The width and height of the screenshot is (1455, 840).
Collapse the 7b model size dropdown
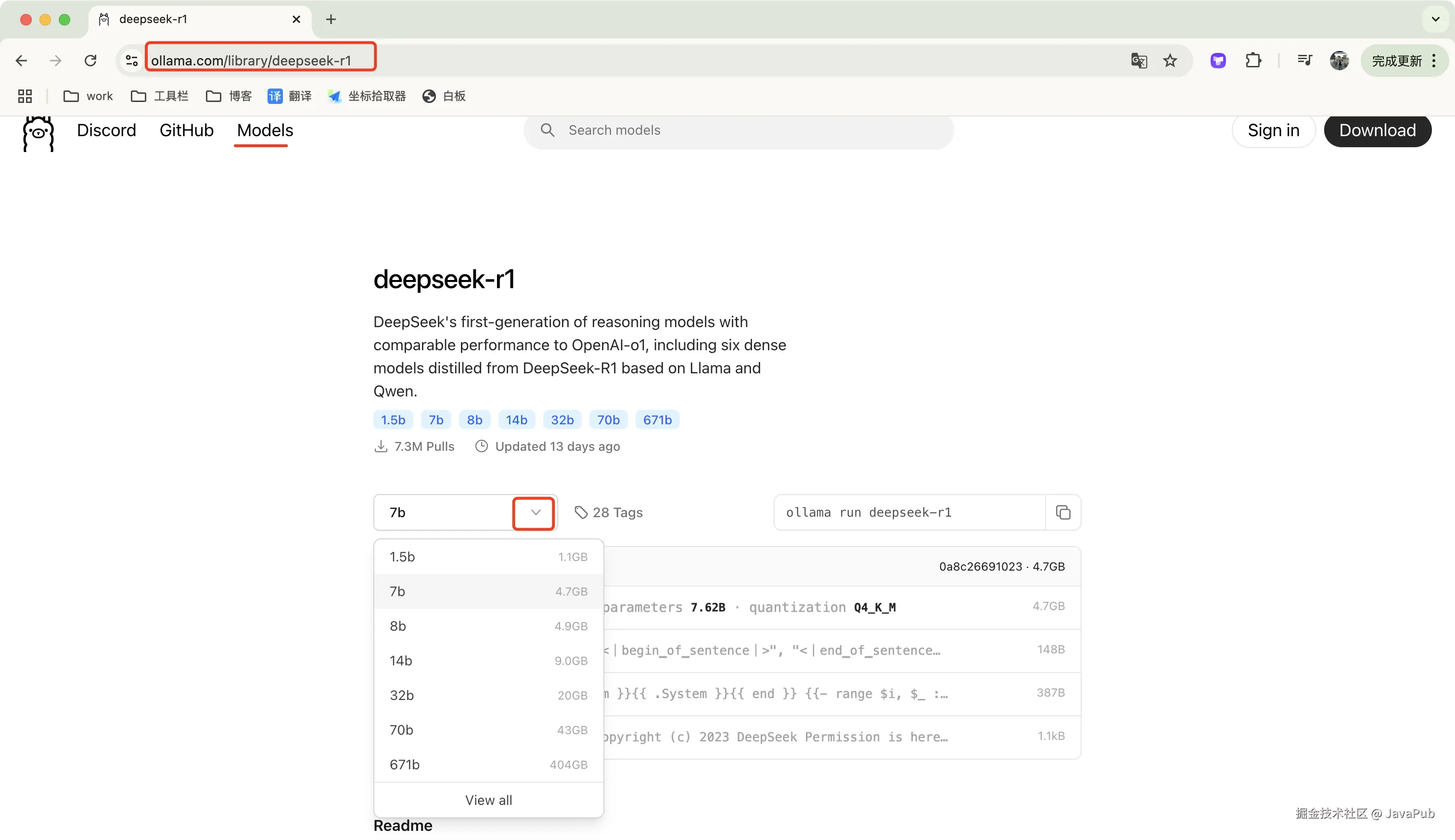tap(535, 512)
